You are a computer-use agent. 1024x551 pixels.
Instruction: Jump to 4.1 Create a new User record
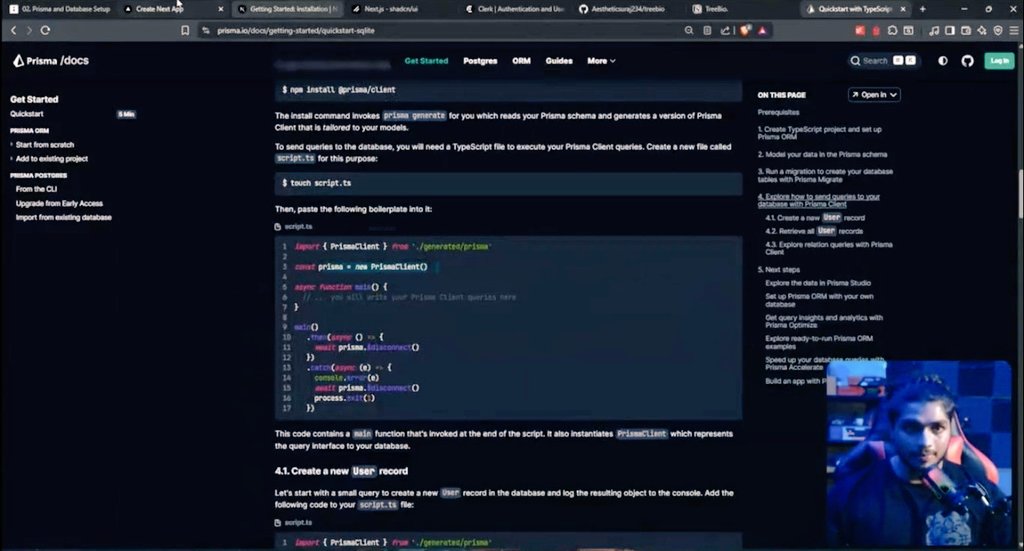815,218
